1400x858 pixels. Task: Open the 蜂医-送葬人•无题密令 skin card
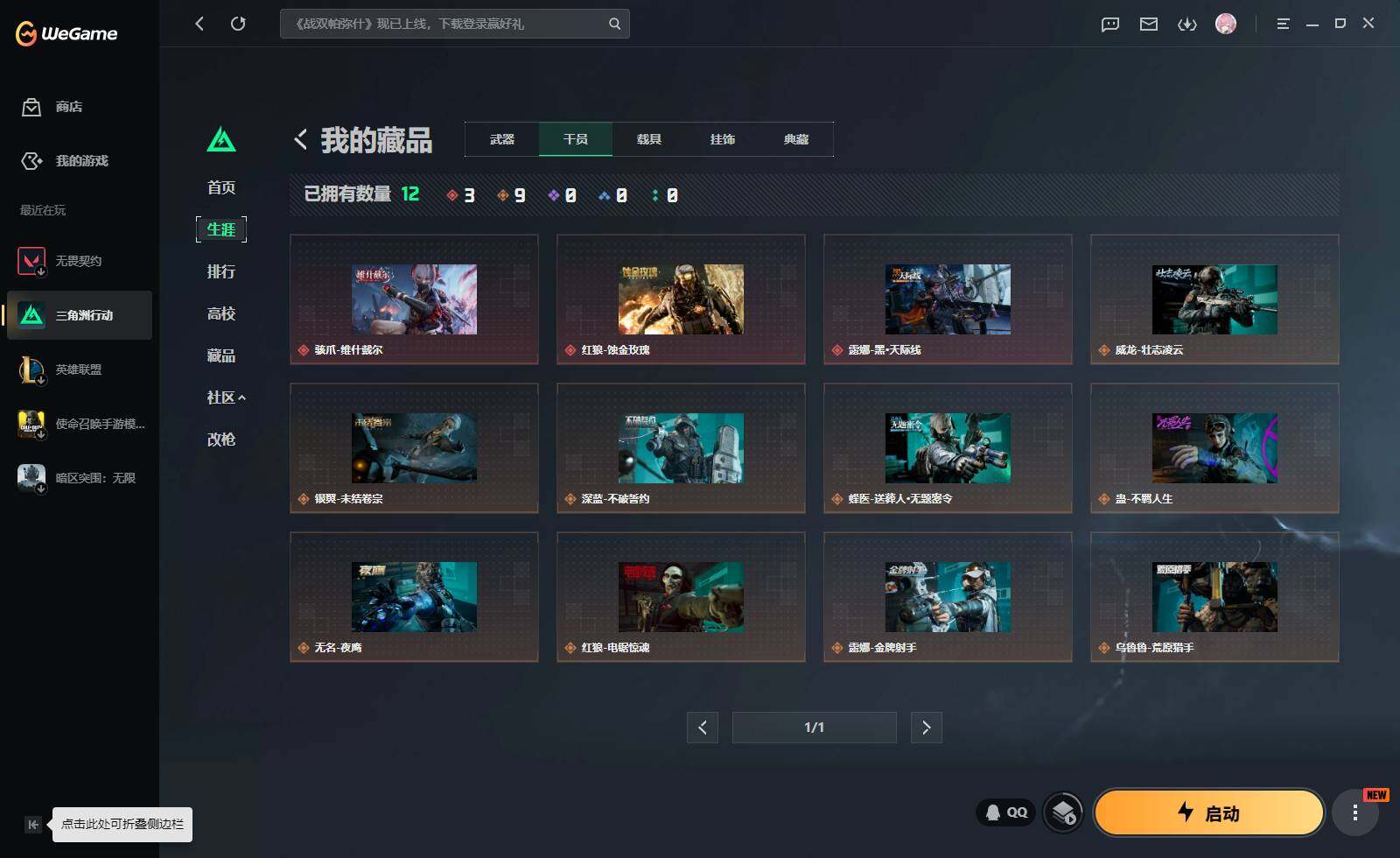(948, 448)
